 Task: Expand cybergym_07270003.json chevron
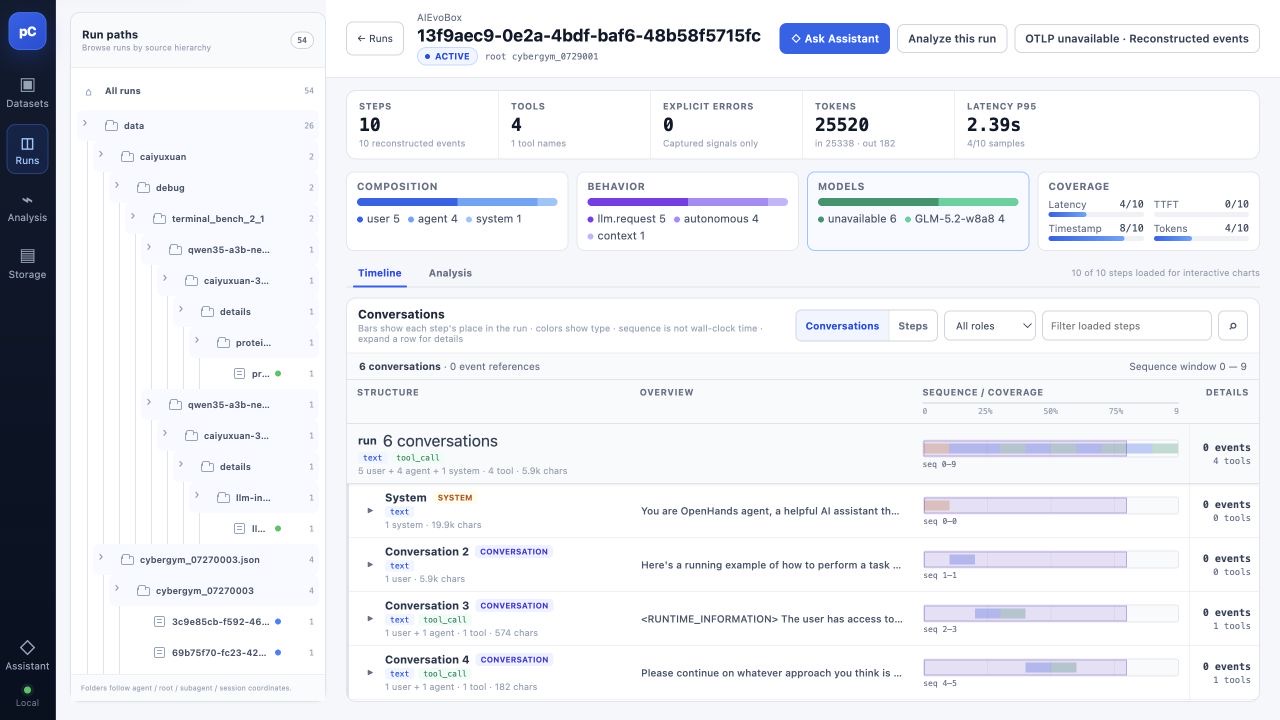click(101, 559)
